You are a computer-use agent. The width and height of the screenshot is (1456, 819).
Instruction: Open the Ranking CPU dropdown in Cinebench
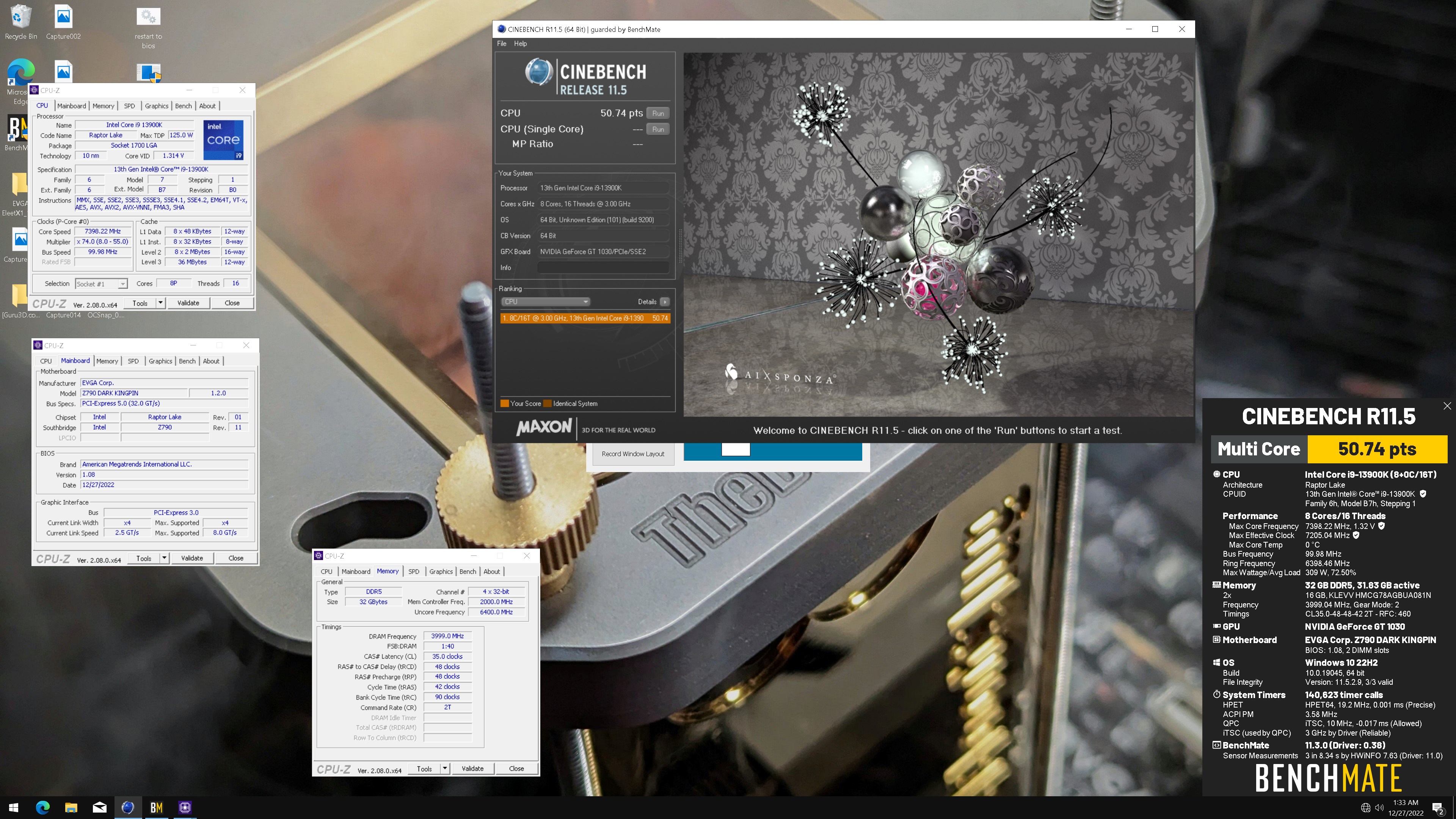pyautogui.click(x=546, y=302)
